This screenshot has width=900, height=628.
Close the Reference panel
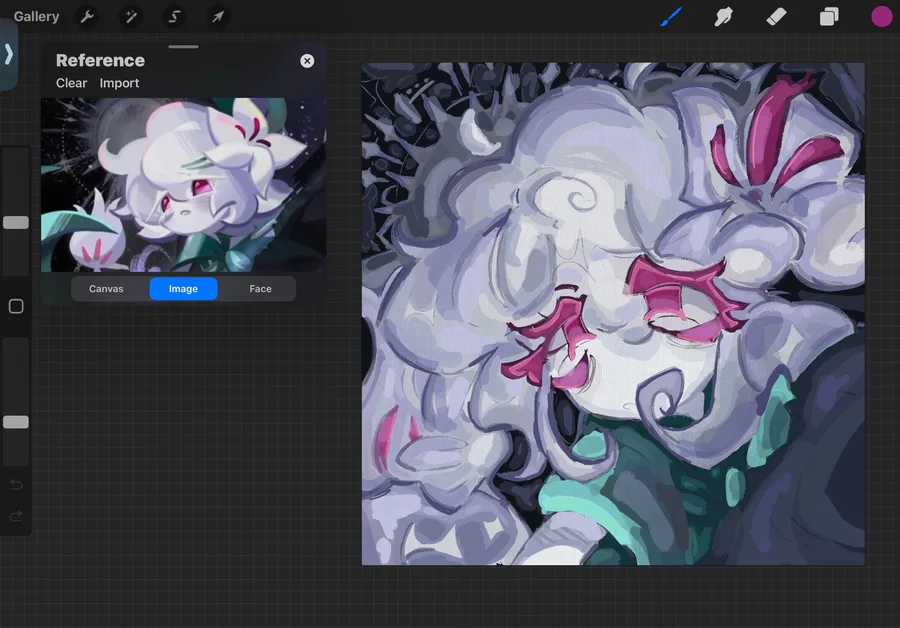307,61
